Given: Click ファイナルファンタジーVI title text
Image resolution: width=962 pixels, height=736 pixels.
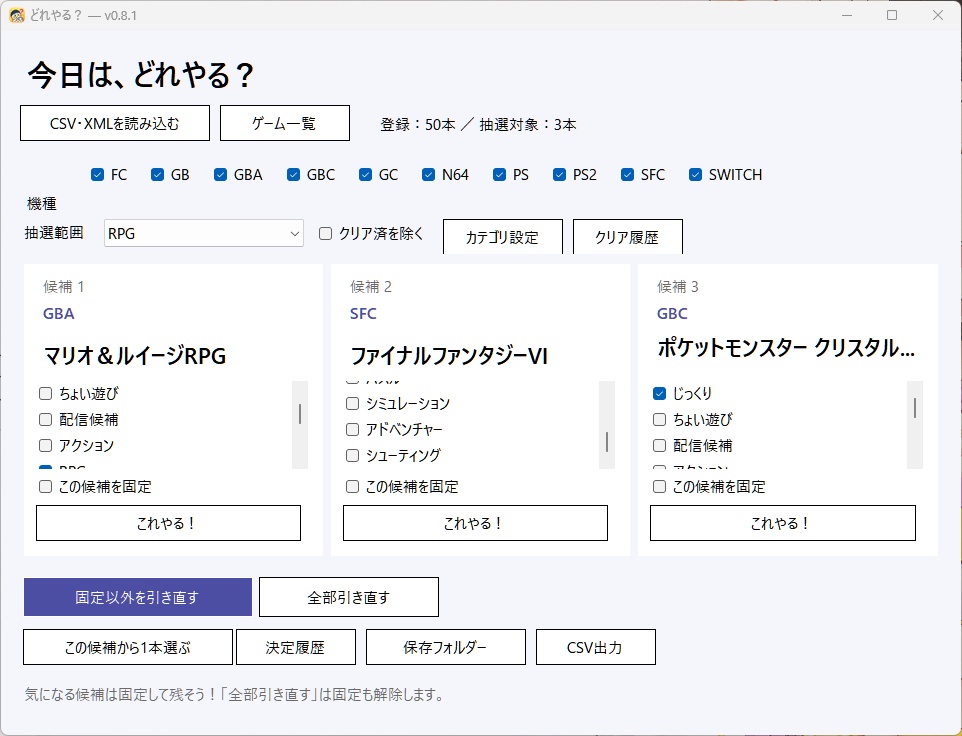Looking at the screenshot, I should 449,356.
